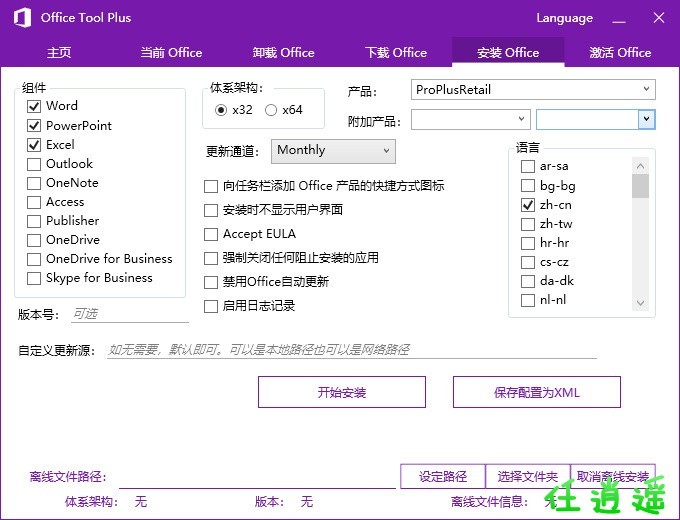Screen dimensions: 680x520
Task: Go to the 卸载 Office tab
Action: [284, 52]
